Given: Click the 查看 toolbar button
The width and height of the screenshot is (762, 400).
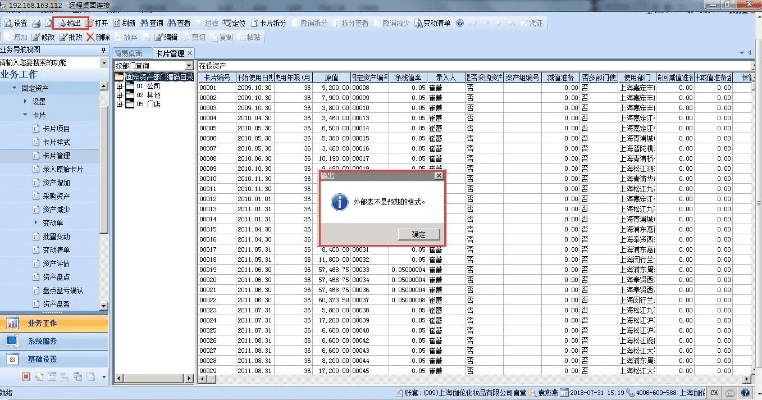Looking at the screenshot, I should point(179,23).
